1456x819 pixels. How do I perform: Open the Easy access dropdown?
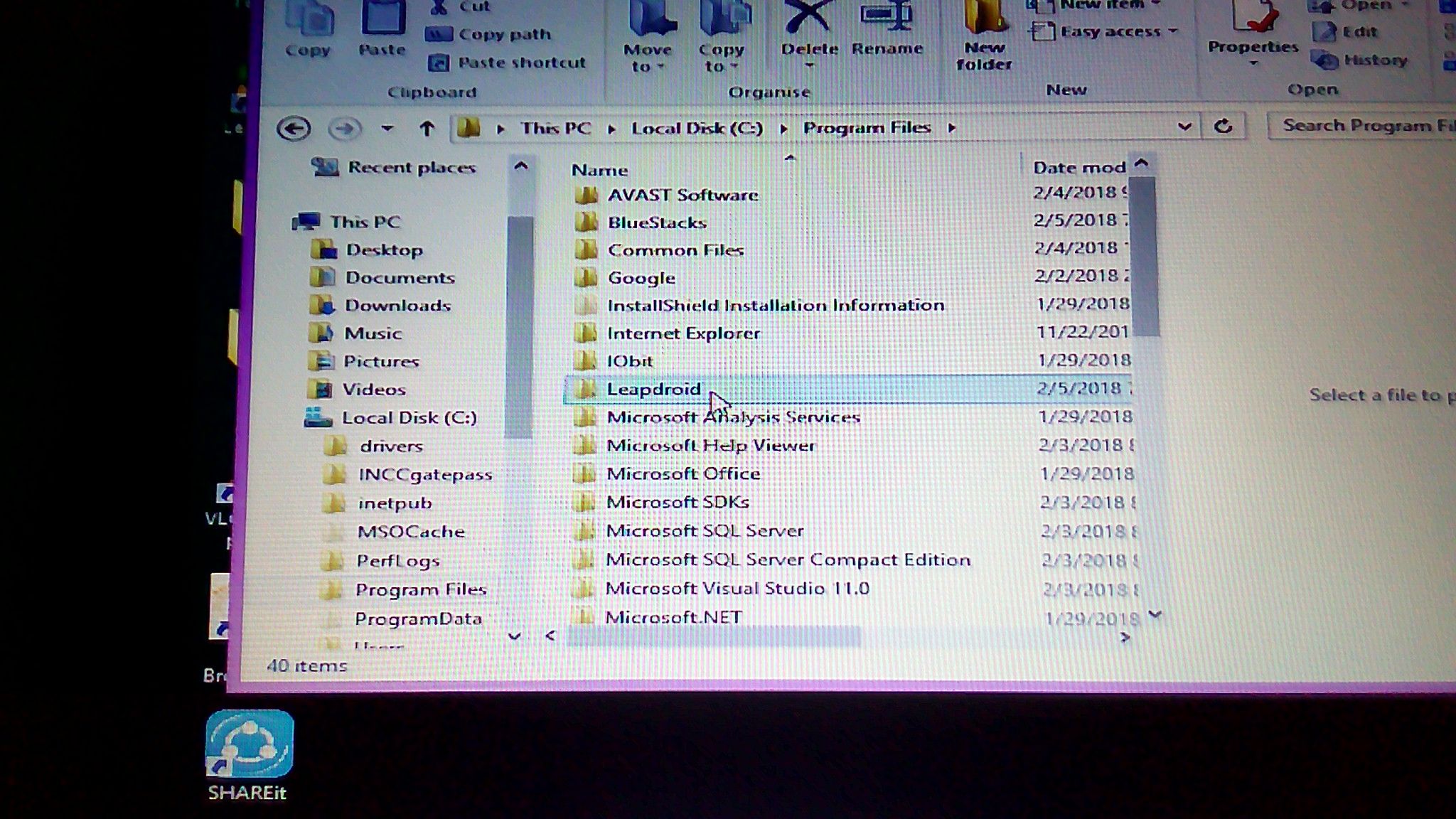click(1109, 31)
